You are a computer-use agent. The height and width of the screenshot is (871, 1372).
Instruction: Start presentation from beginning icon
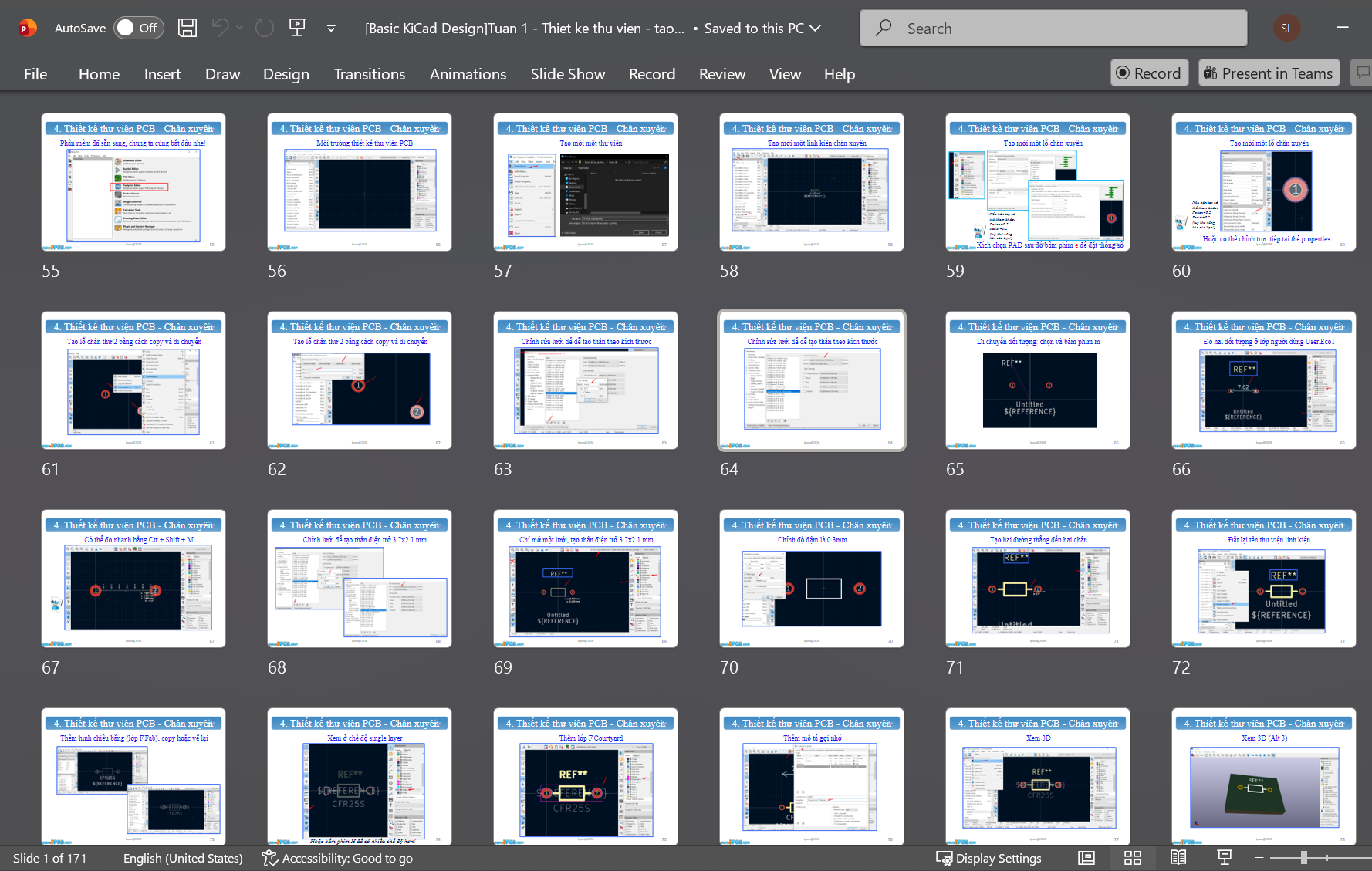click(x=297, y=29)
